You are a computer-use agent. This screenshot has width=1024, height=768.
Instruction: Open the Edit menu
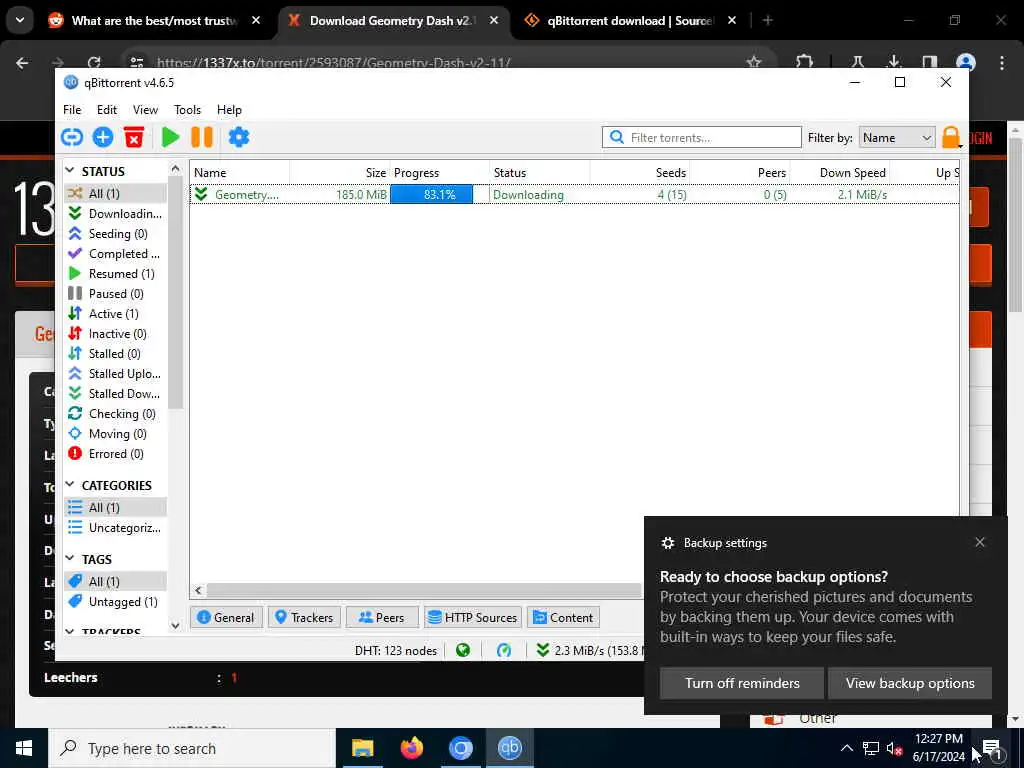tap(106, 110)
